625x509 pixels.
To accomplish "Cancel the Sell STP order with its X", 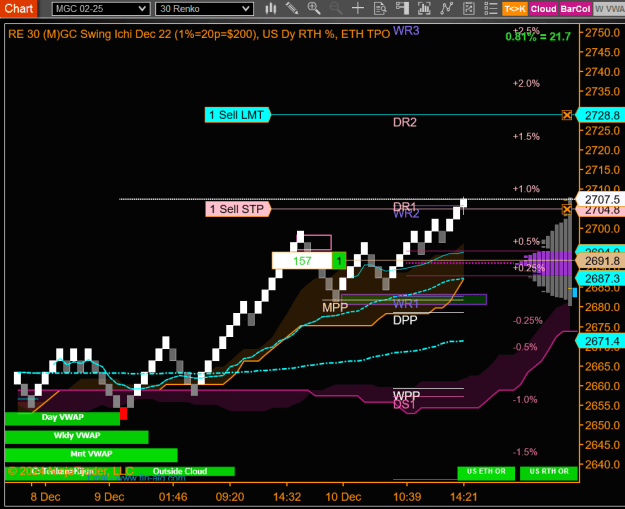I will click(x=566, y=209).
